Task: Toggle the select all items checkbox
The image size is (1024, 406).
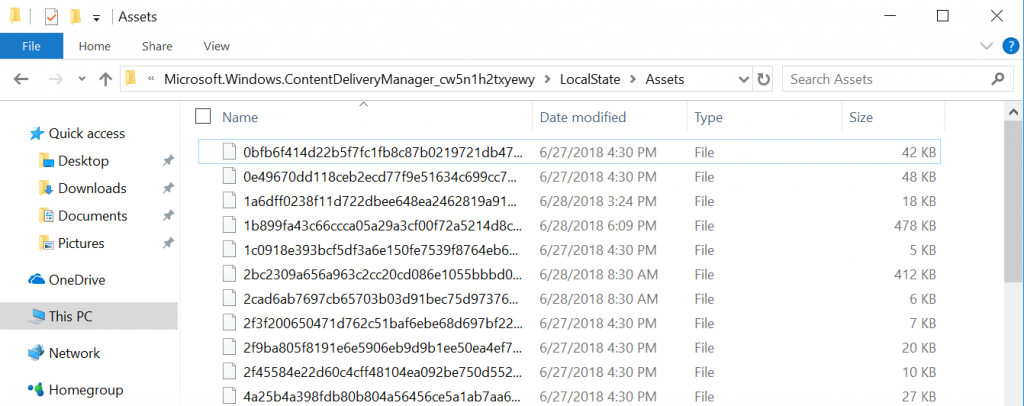Action: [203, 116]
